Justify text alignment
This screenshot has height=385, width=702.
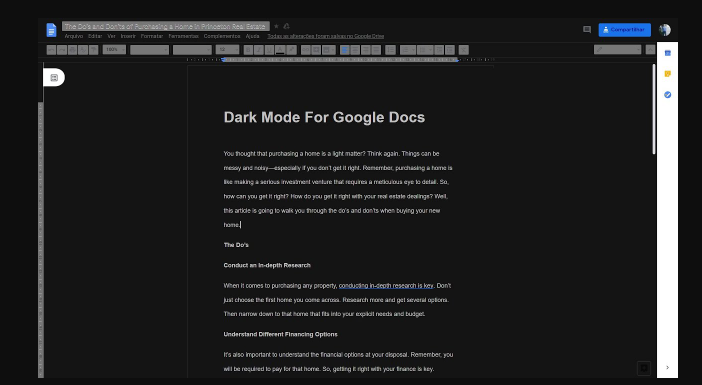(x=376, y=50)
